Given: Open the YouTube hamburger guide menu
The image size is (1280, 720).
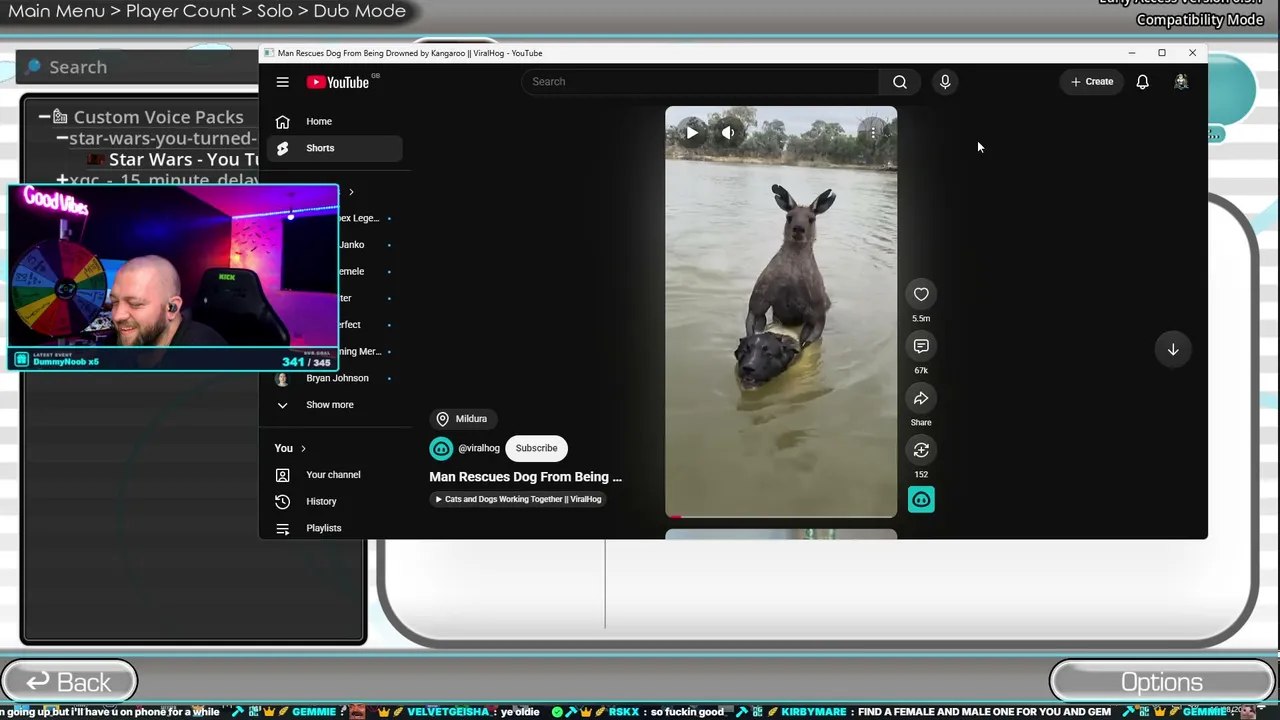Looking at the screenshot, I should coord(283,82).
